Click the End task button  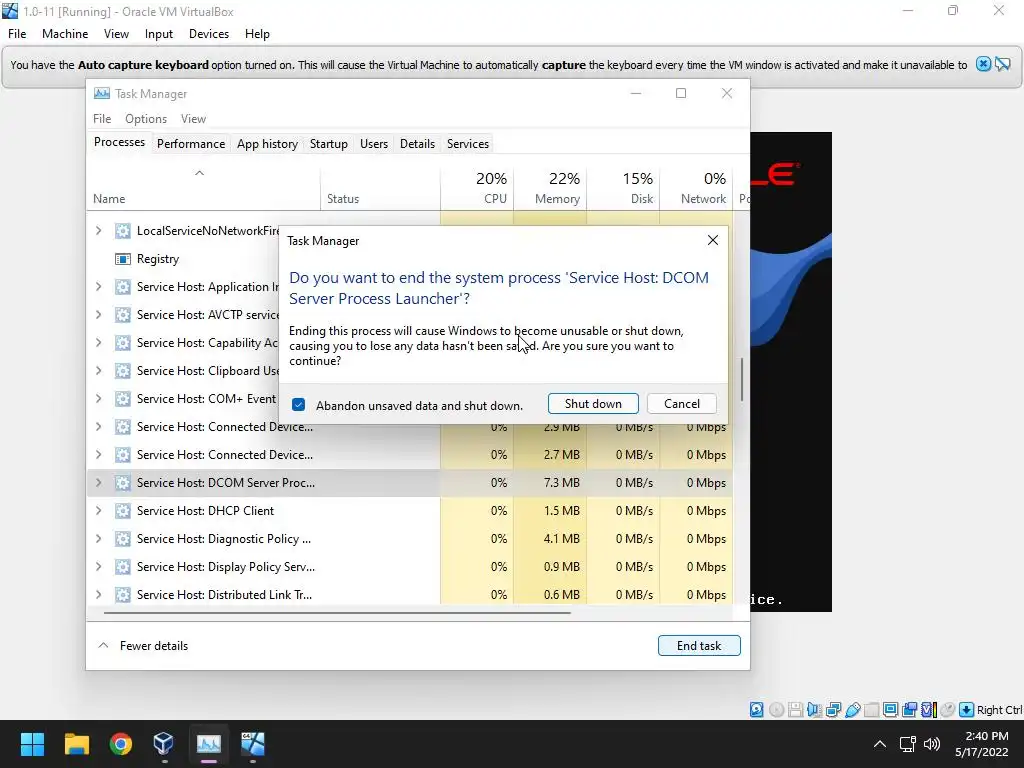click(x=699, y=646)
